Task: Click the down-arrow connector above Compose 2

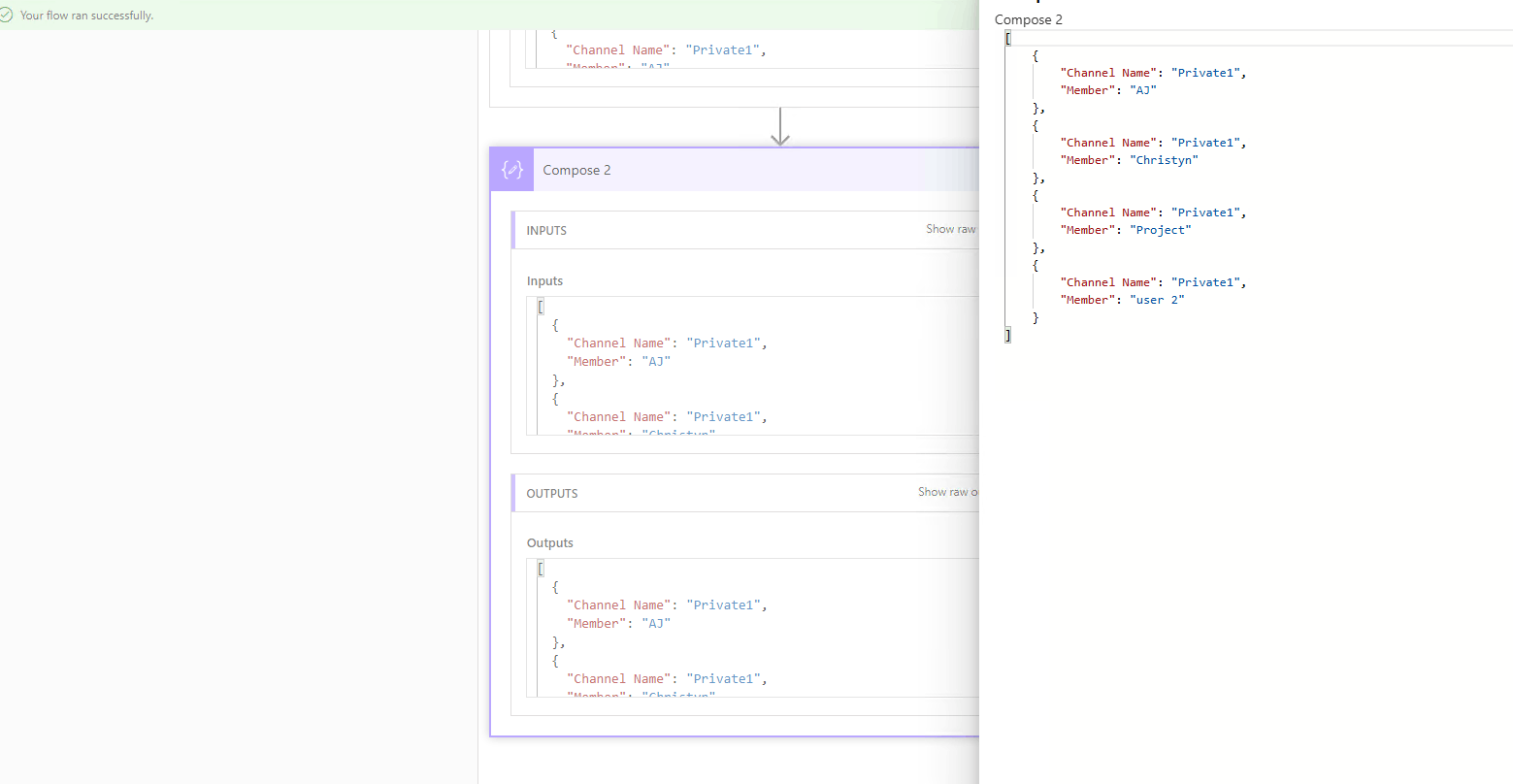Action: click(x=780, y=126)
